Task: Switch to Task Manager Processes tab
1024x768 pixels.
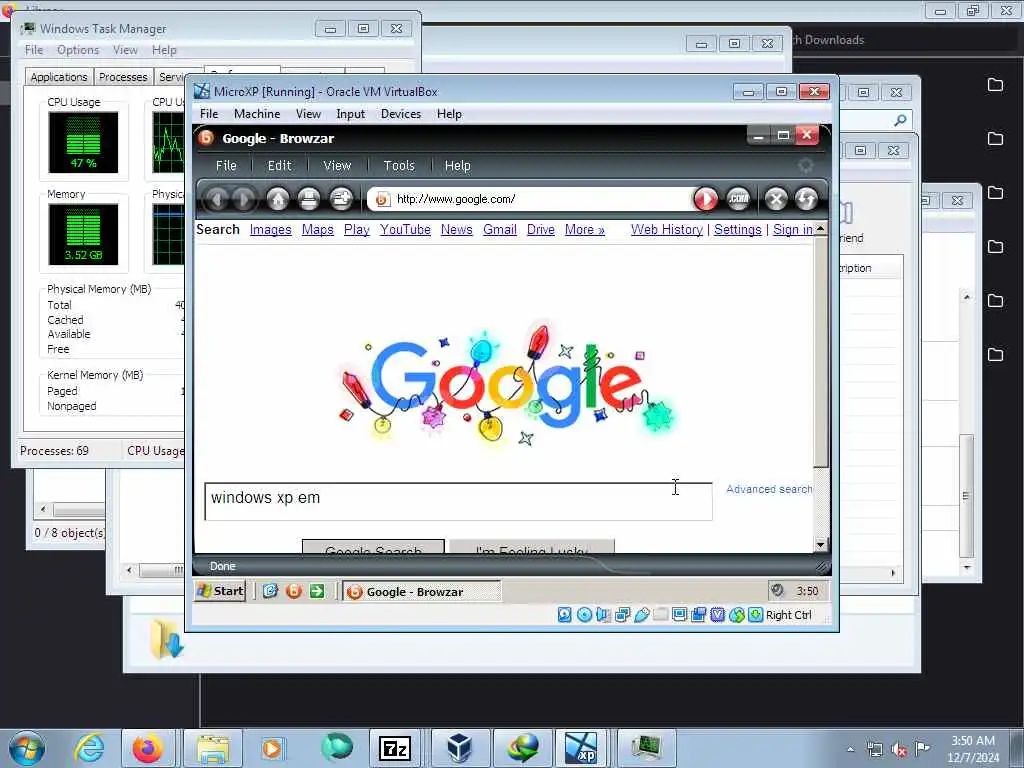Action: (x=123, y=77)
